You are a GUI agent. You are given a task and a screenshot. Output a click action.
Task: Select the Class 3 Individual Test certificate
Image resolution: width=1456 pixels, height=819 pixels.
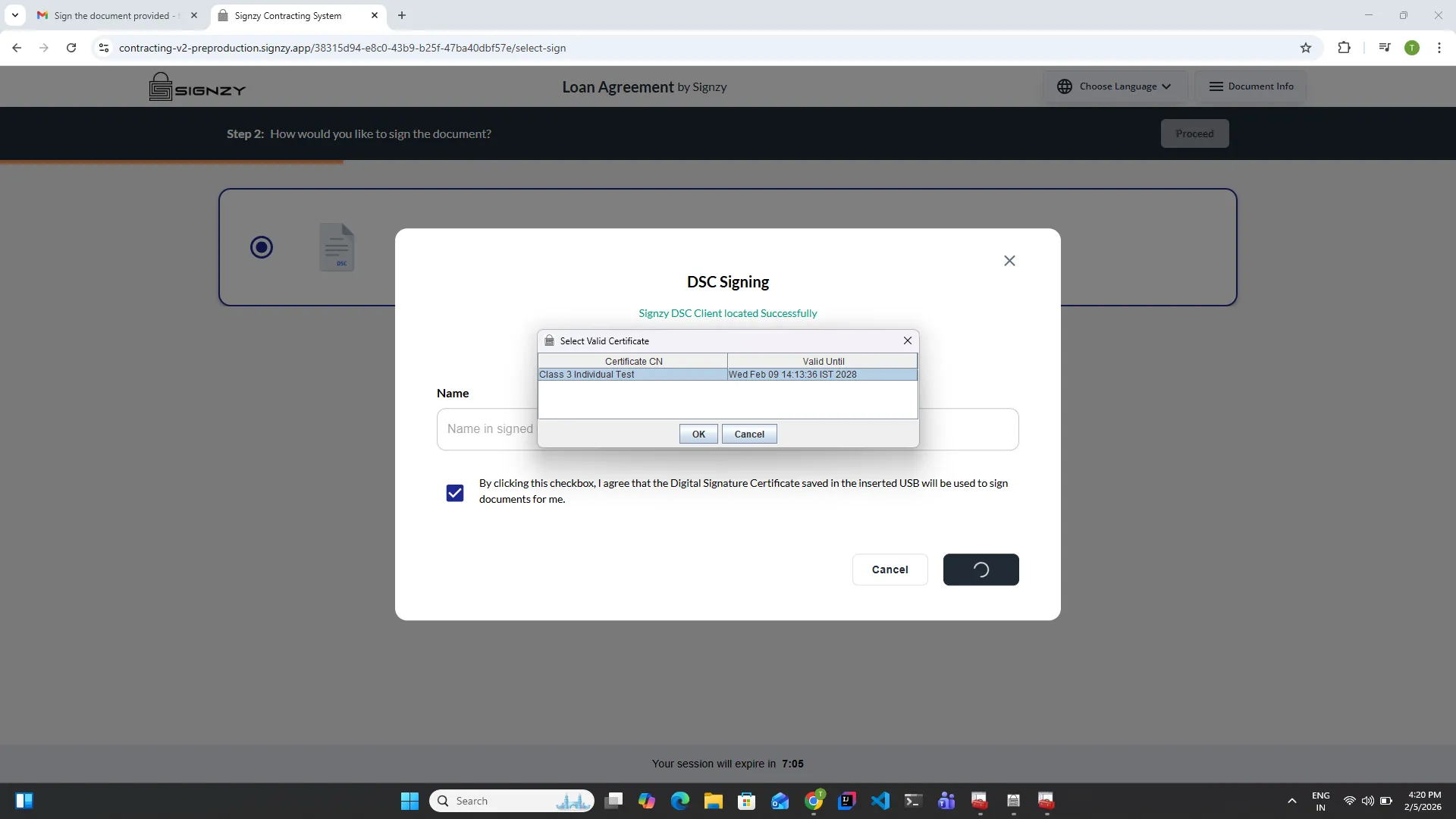click(632, 375)
